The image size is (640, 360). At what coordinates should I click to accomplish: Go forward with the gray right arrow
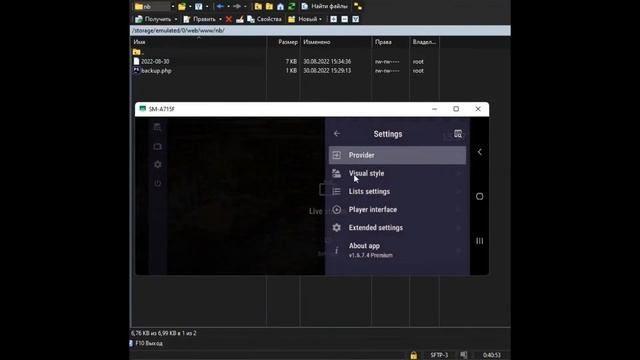pyautogui.click(x=237, y=6)
